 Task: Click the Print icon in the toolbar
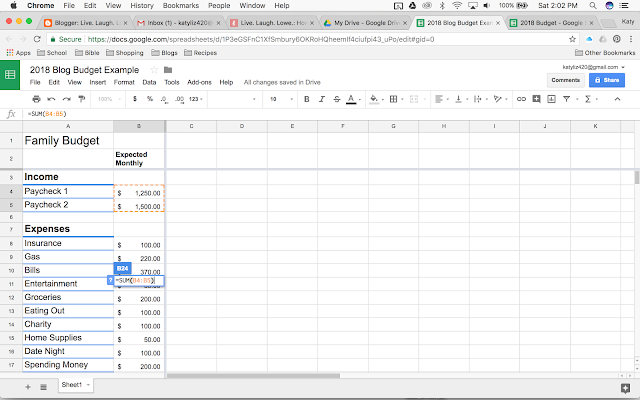point(36,99)
